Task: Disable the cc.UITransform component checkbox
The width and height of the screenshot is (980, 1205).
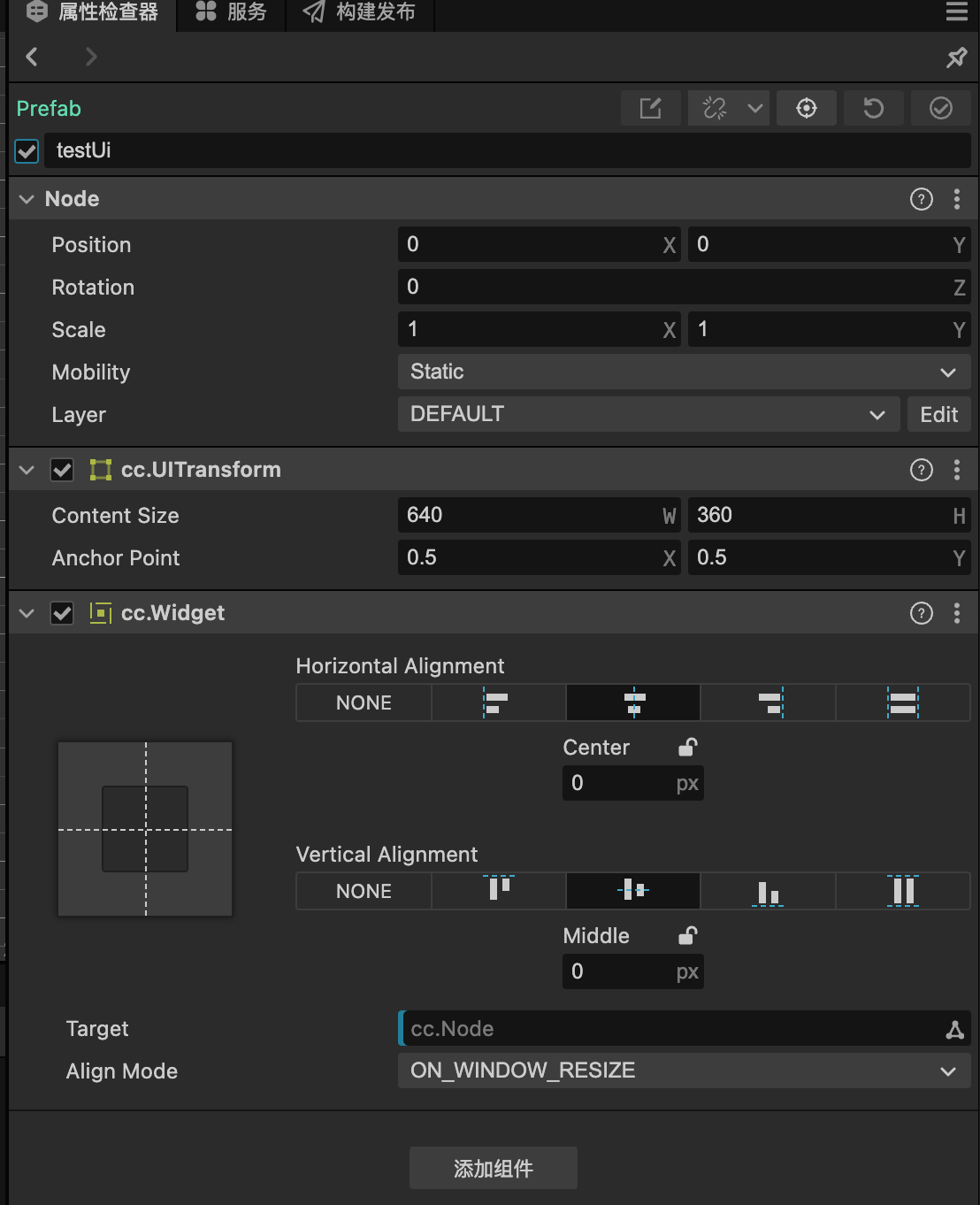Action: coord(62,470)
